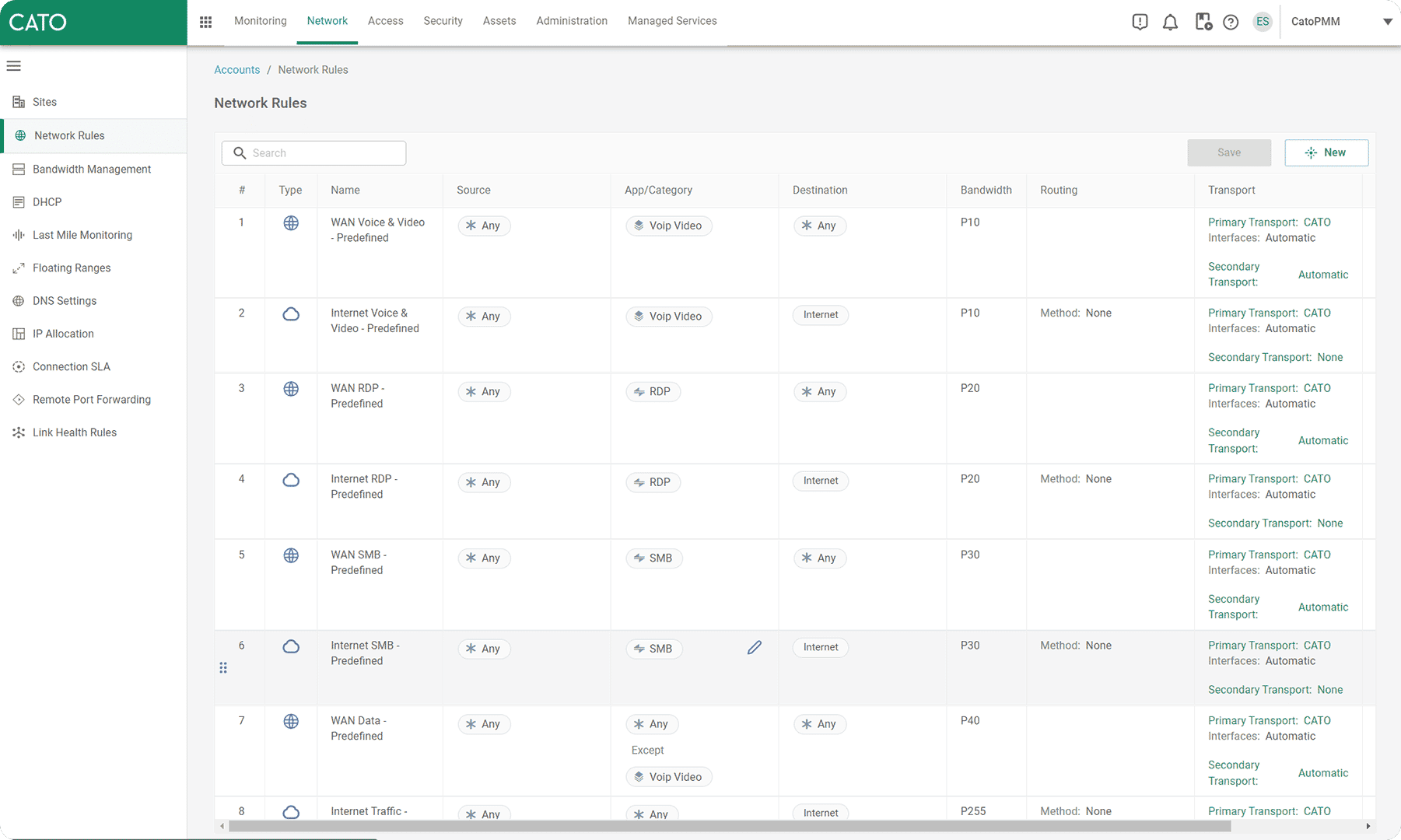The image size is (1401, 840).
Task: Create a rule with the New button
Action: tap(1326, 152)
